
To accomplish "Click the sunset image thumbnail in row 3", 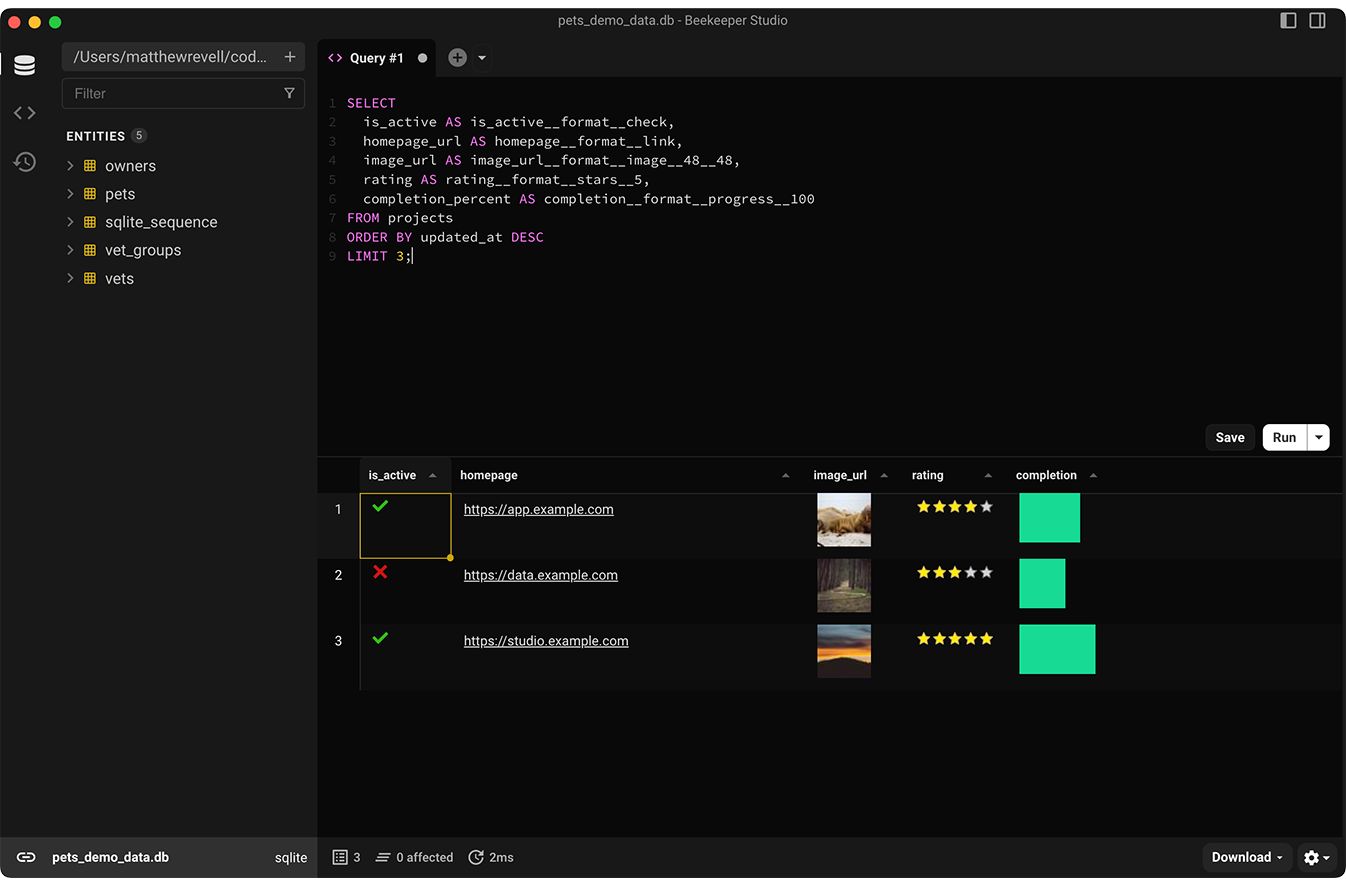I will 843,651.
